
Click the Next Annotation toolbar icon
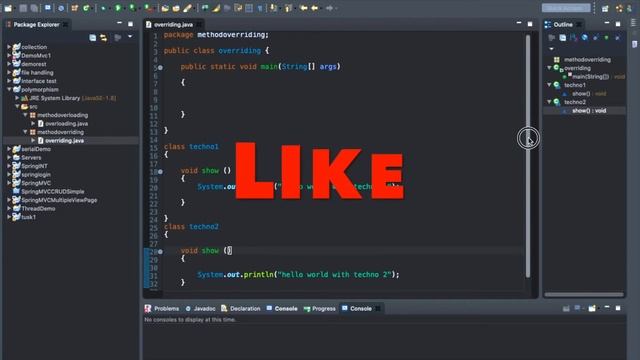click(x=273, y=8)
